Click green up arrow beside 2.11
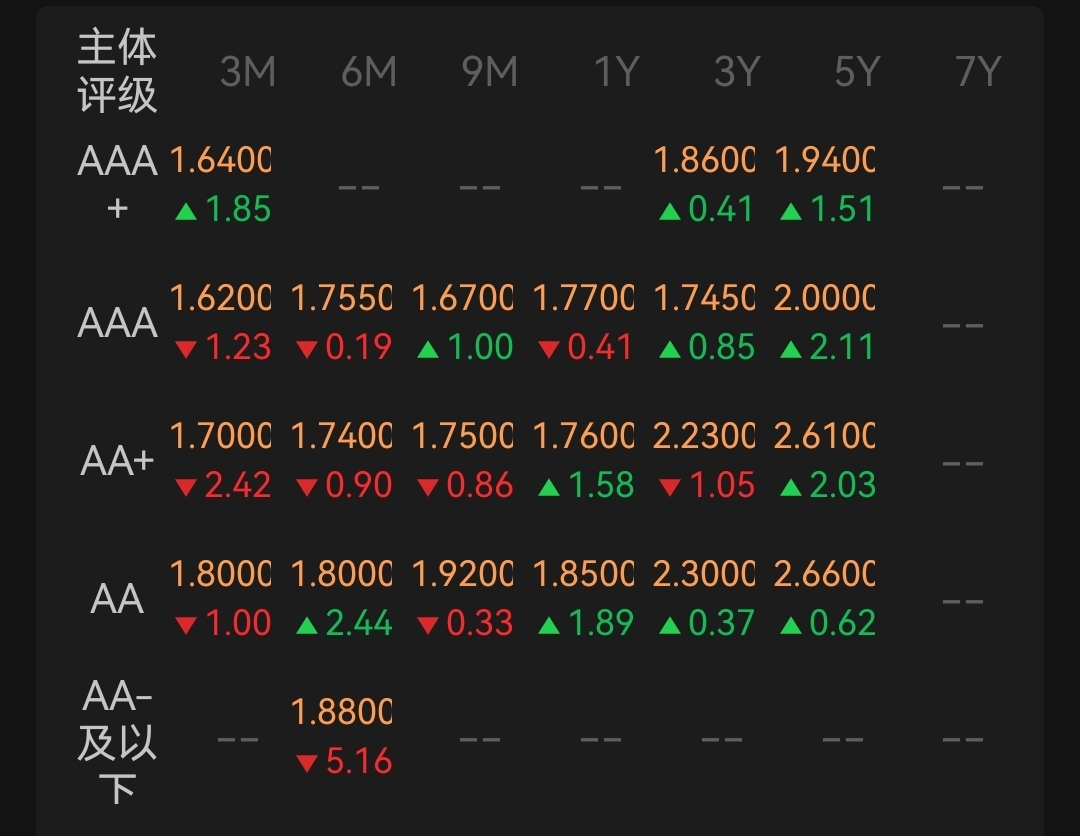This screenshot has height=836, width=1080. 791,349
